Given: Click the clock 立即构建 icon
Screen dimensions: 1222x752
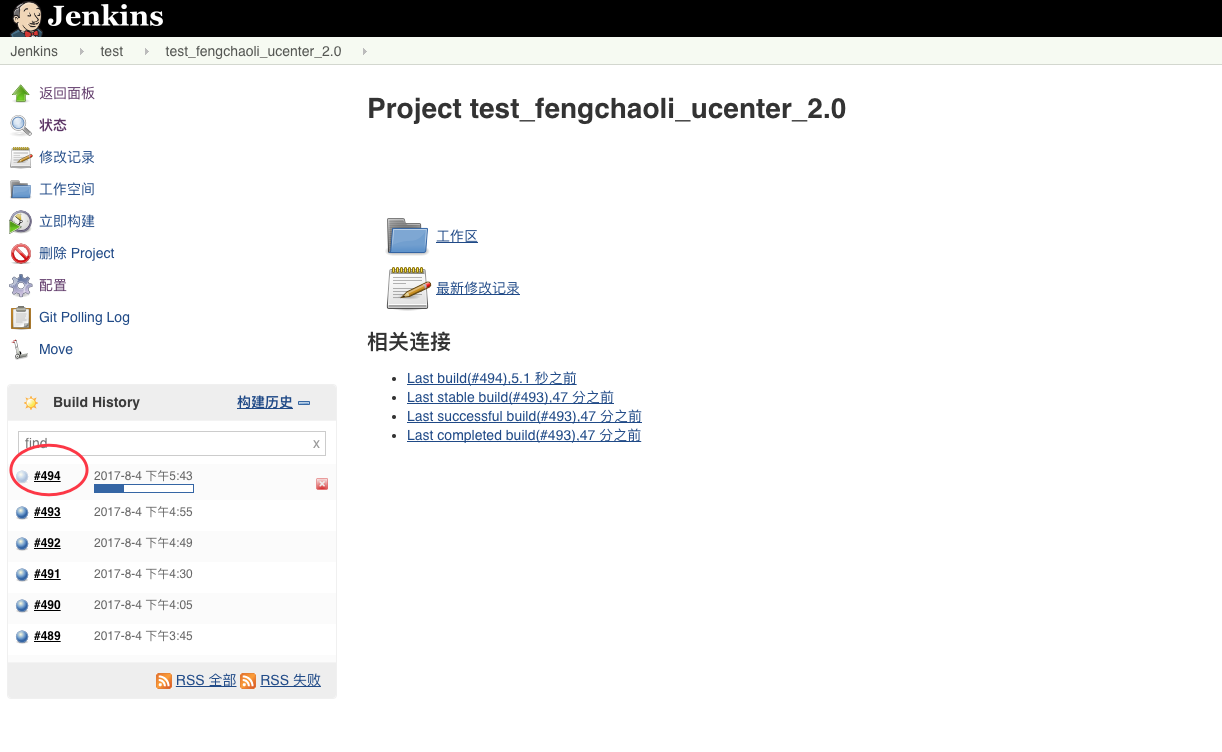Looking at the screenshot, I should (x=21, y=221).
